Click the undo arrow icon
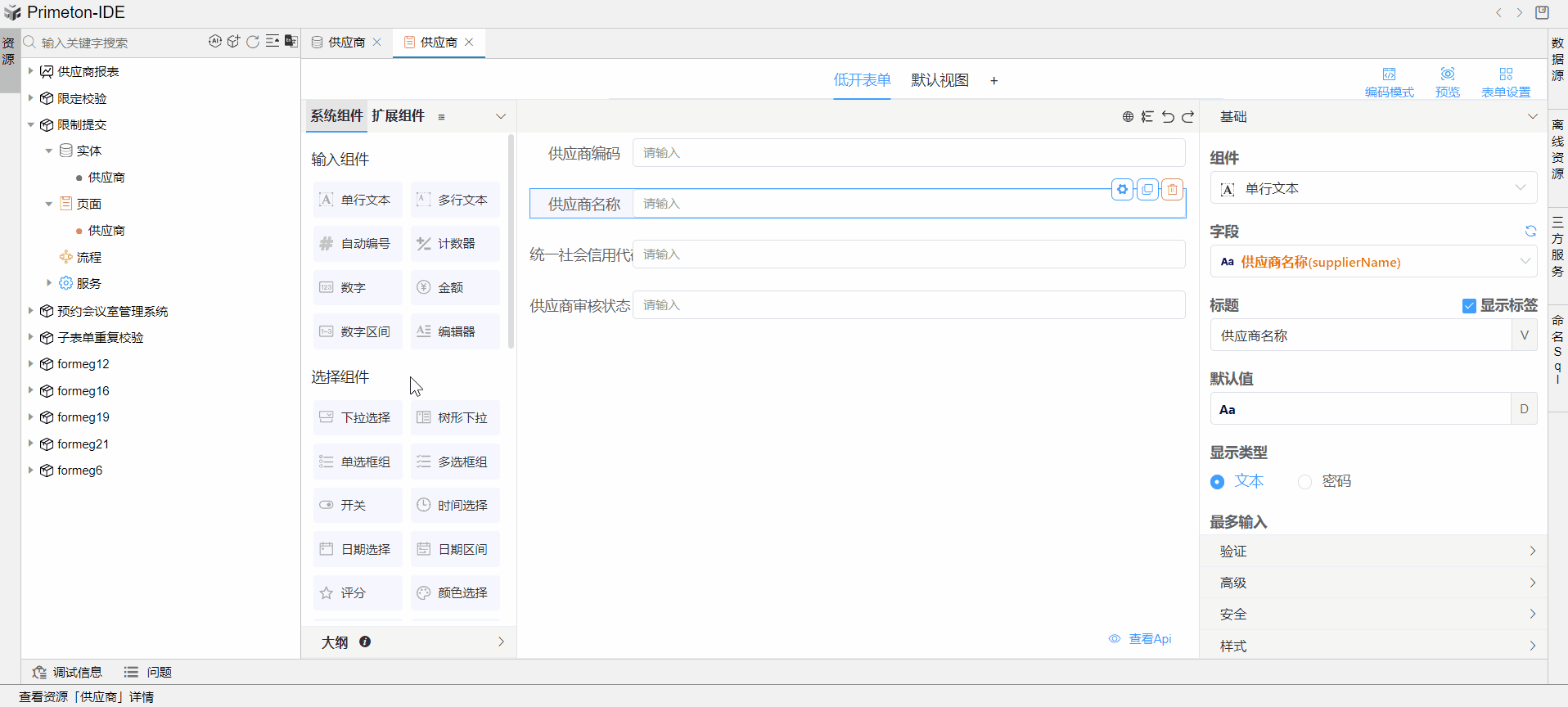This screenshot has width=1568, height=707. coord(1168,117)
